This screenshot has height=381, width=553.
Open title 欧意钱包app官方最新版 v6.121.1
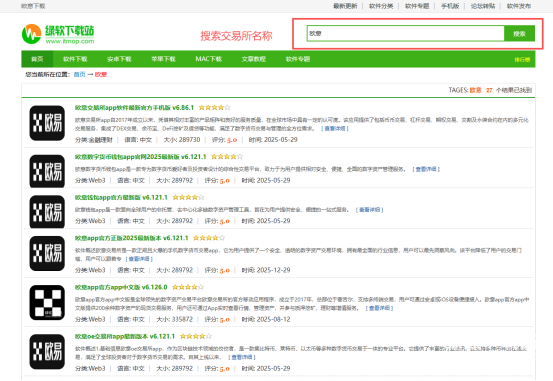pos(121,197)
